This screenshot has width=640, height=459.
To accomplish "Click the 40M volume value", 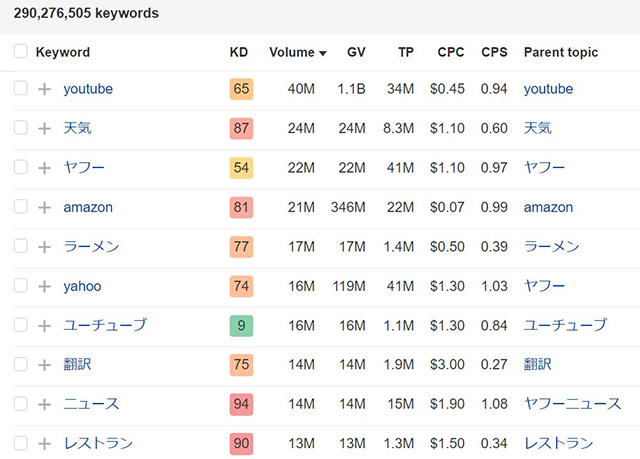I will tap(301, 89).
